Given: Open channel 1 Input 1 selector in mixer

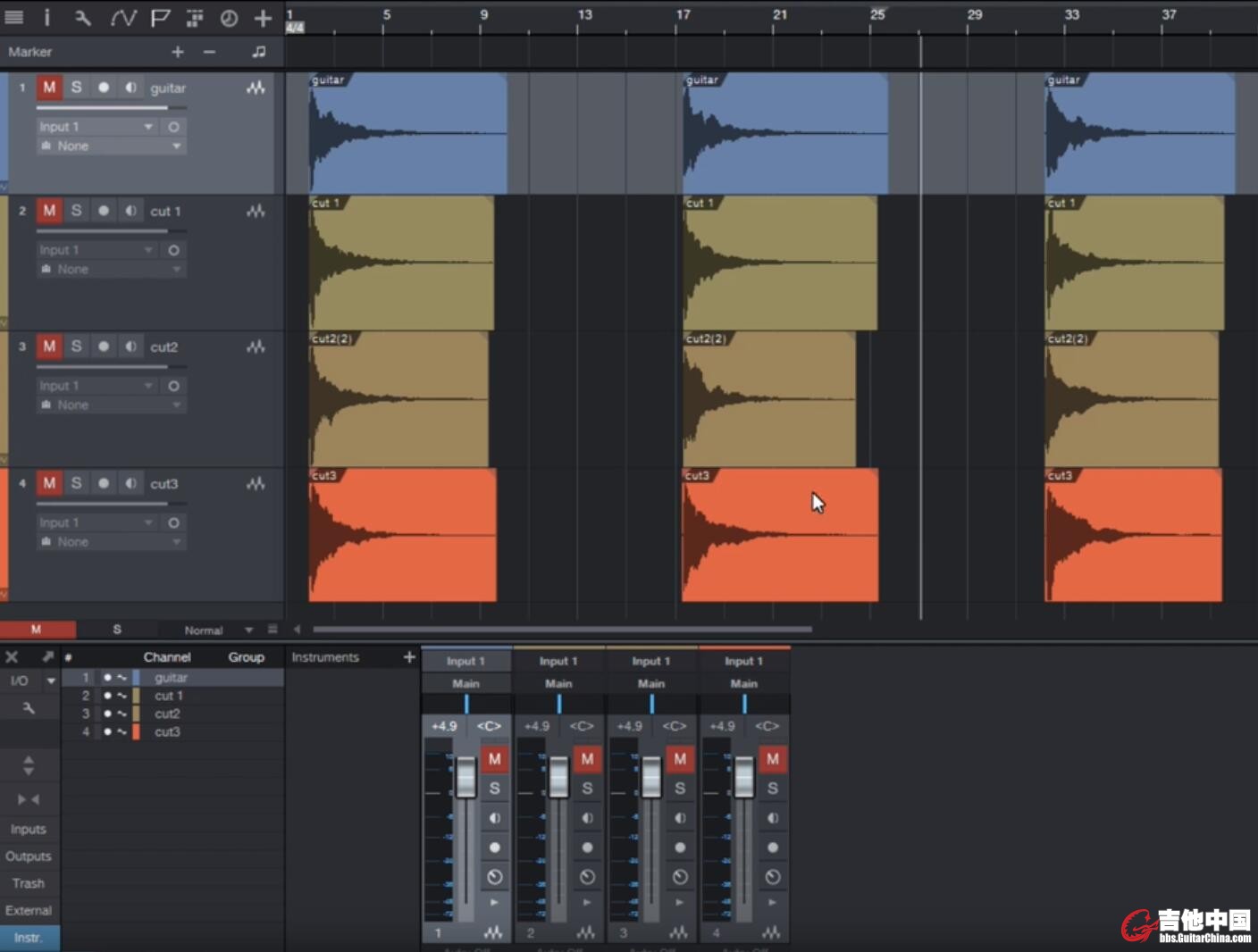Looking at the screenshot, I should pyautogui.click(x=466, y=661).
